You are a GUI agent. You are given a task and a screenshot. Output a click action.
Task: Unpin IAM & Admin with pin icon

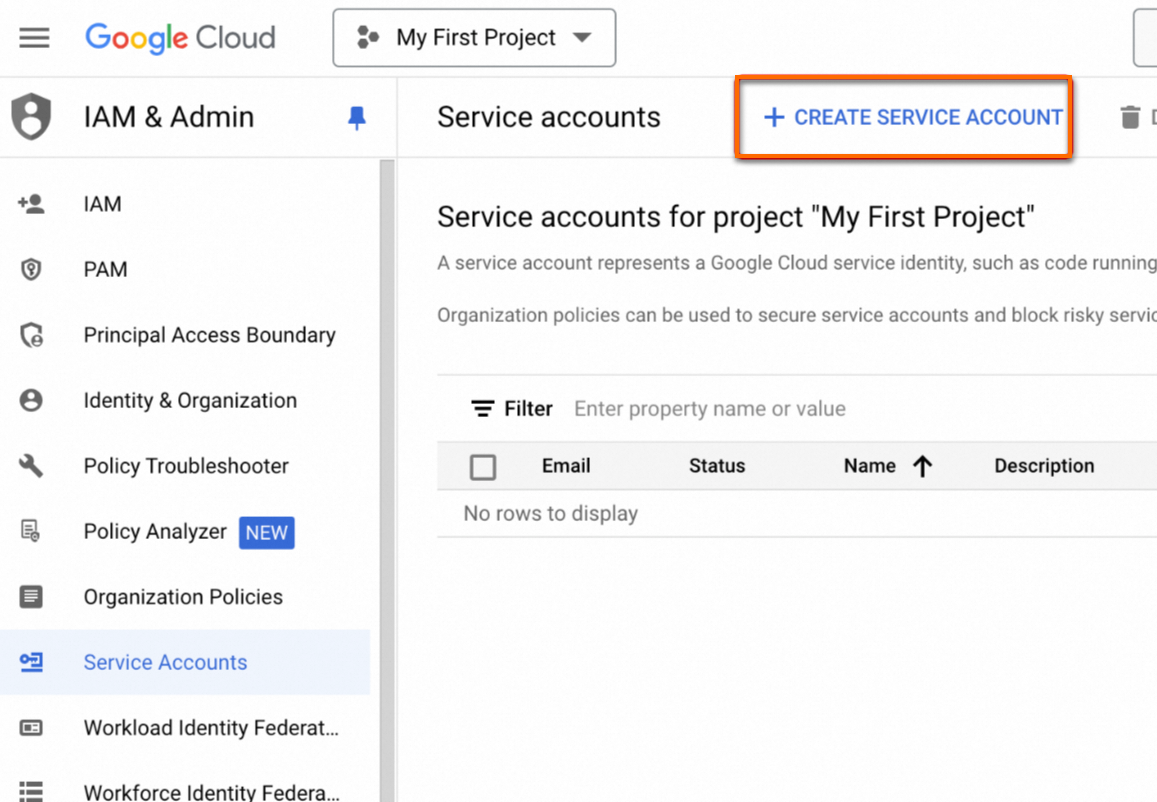pyautogui.click(x=356, y=118)
